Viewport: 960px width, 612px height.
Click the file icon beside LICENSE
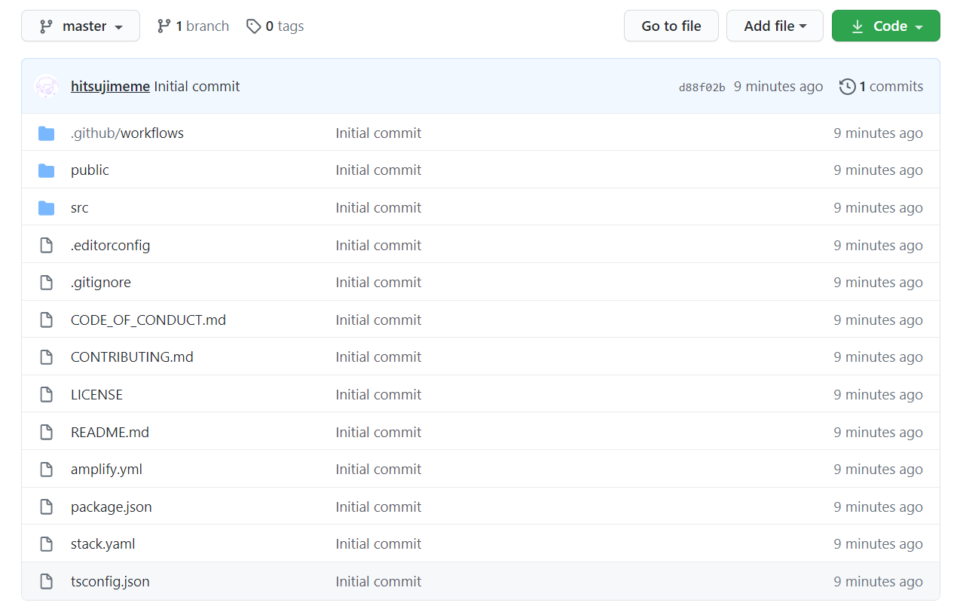(x=46, y=394)
